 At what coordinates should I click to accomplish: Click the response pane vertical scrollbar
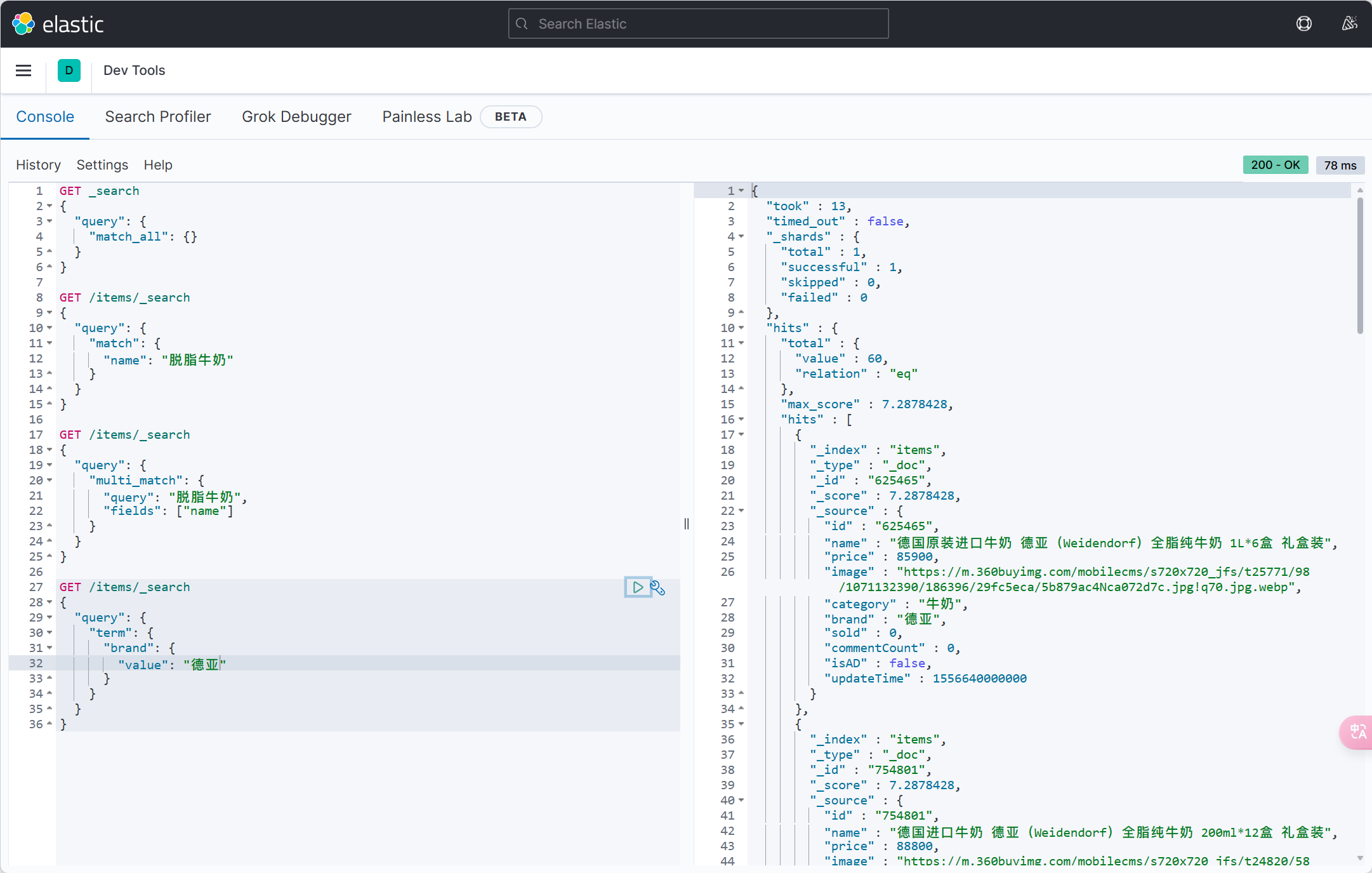(1359, 267)
